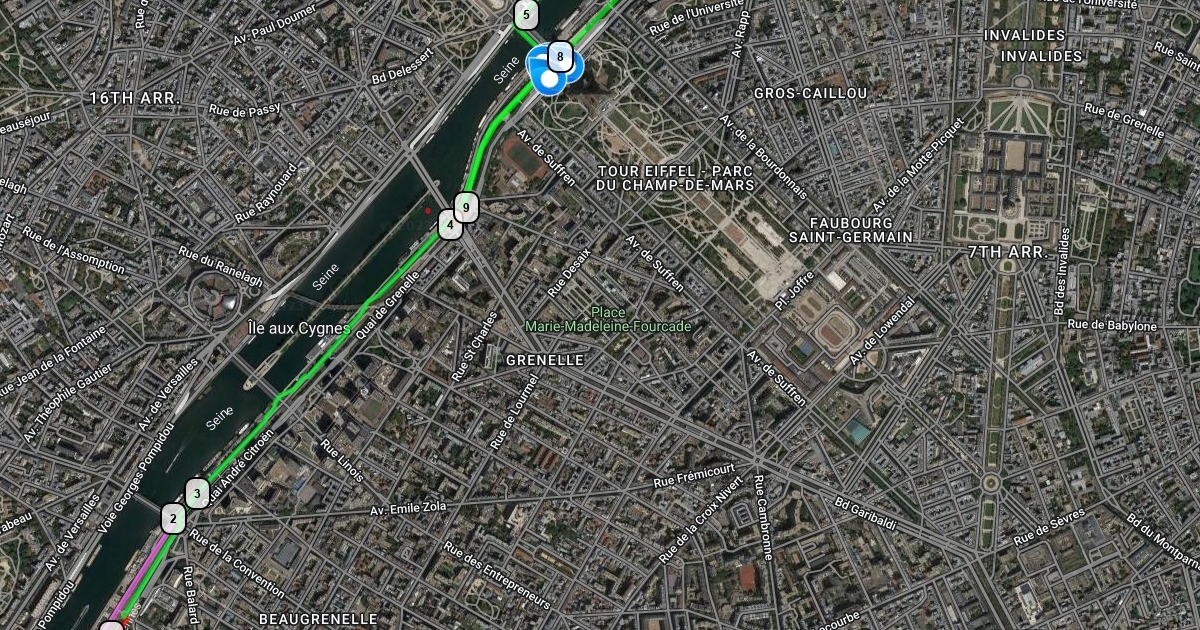Select the 16th Arr. district label
Viewport: 1200px width, 630px height.
(x=134, y=98)
